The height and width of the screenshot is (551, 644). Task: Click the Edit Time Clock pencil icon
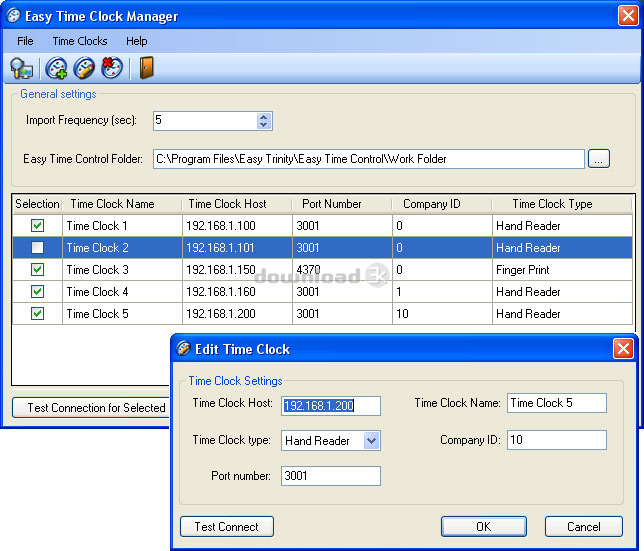click(84, 68)
